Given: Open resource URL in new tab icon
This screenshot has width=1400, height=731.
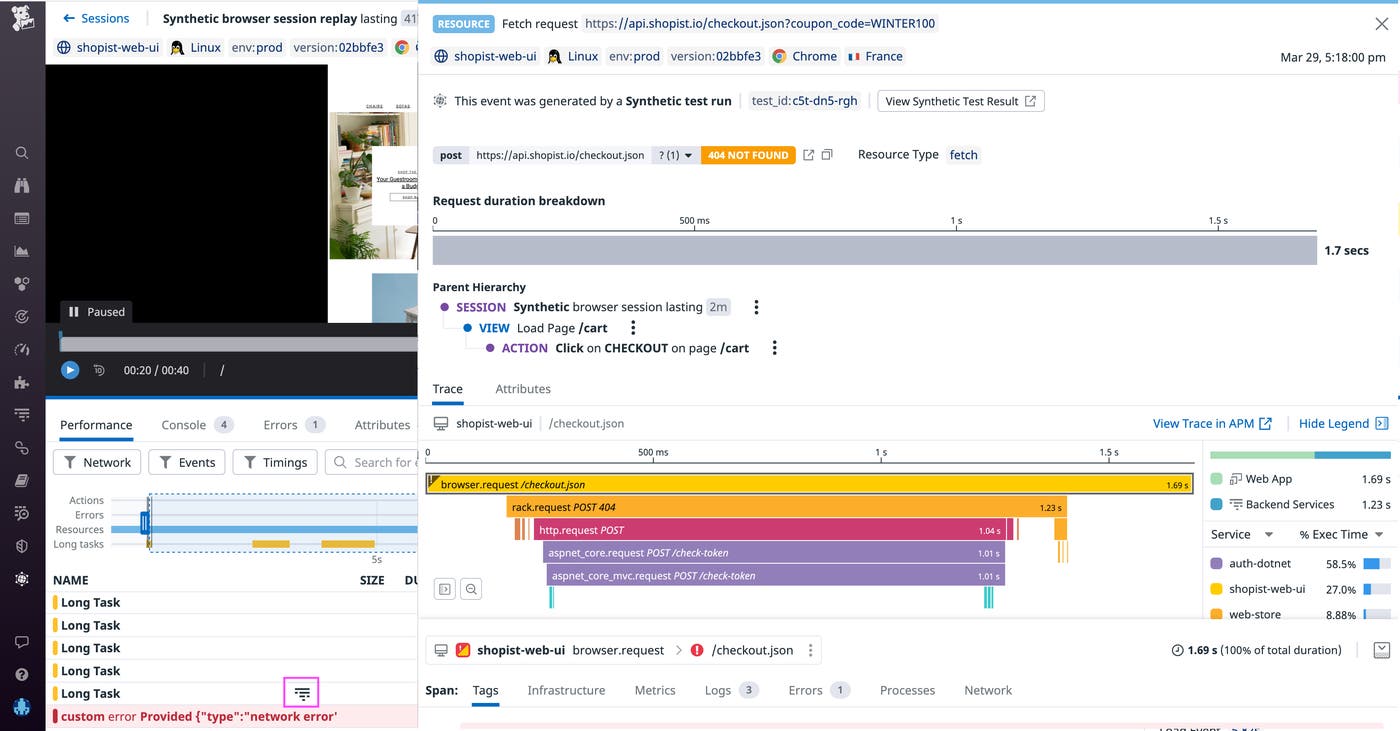Looking at the screenshot, I should tap(809, 155).
